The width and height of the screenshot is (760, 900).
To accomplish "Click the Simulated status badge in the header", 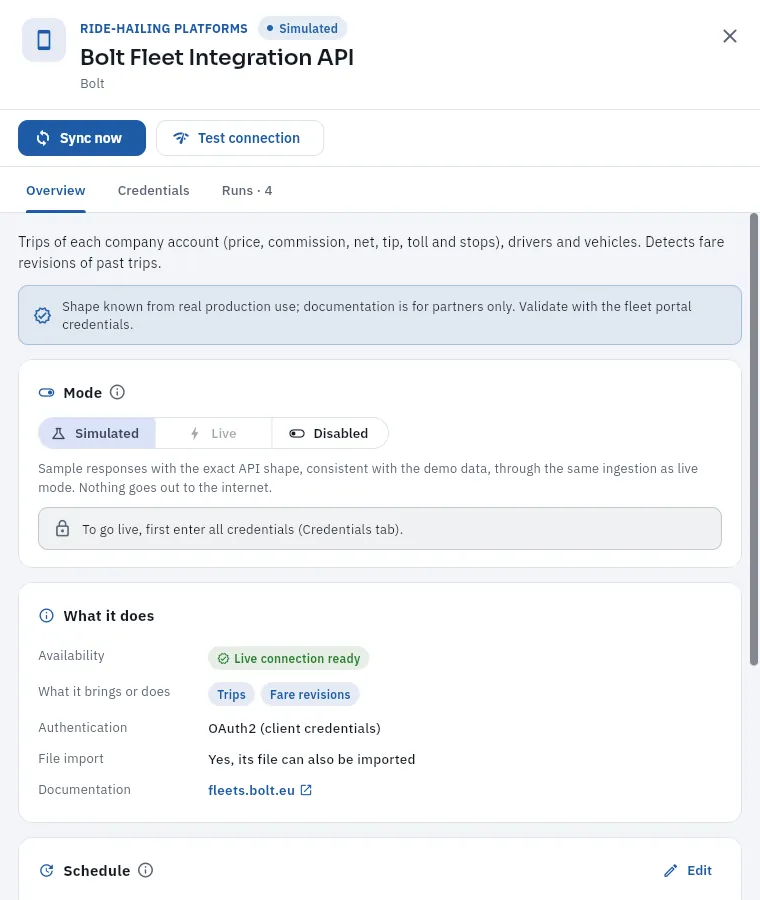I will tap(303, 28).
